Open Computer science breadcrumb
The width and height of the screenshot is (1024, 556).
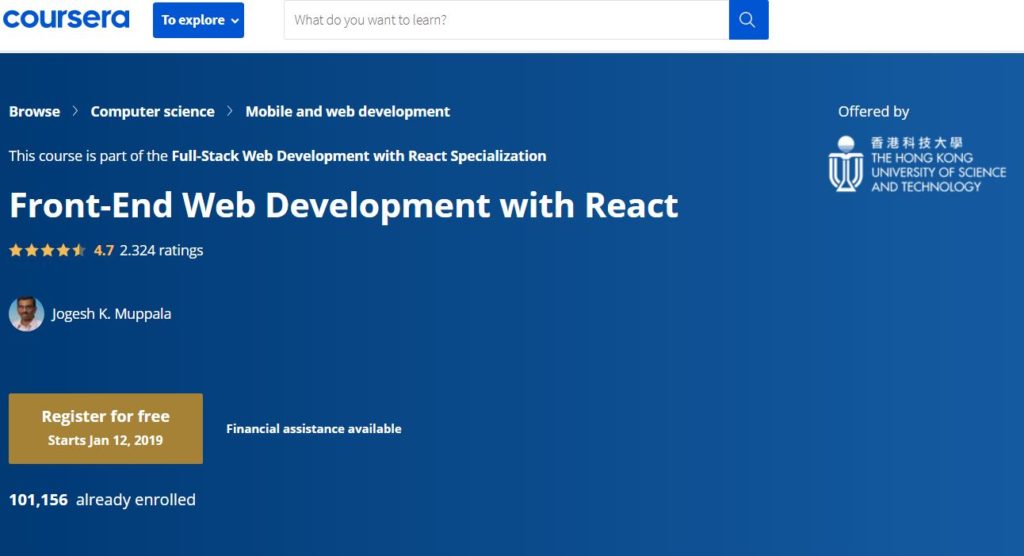pyautogui.click(x=152, y=112)
